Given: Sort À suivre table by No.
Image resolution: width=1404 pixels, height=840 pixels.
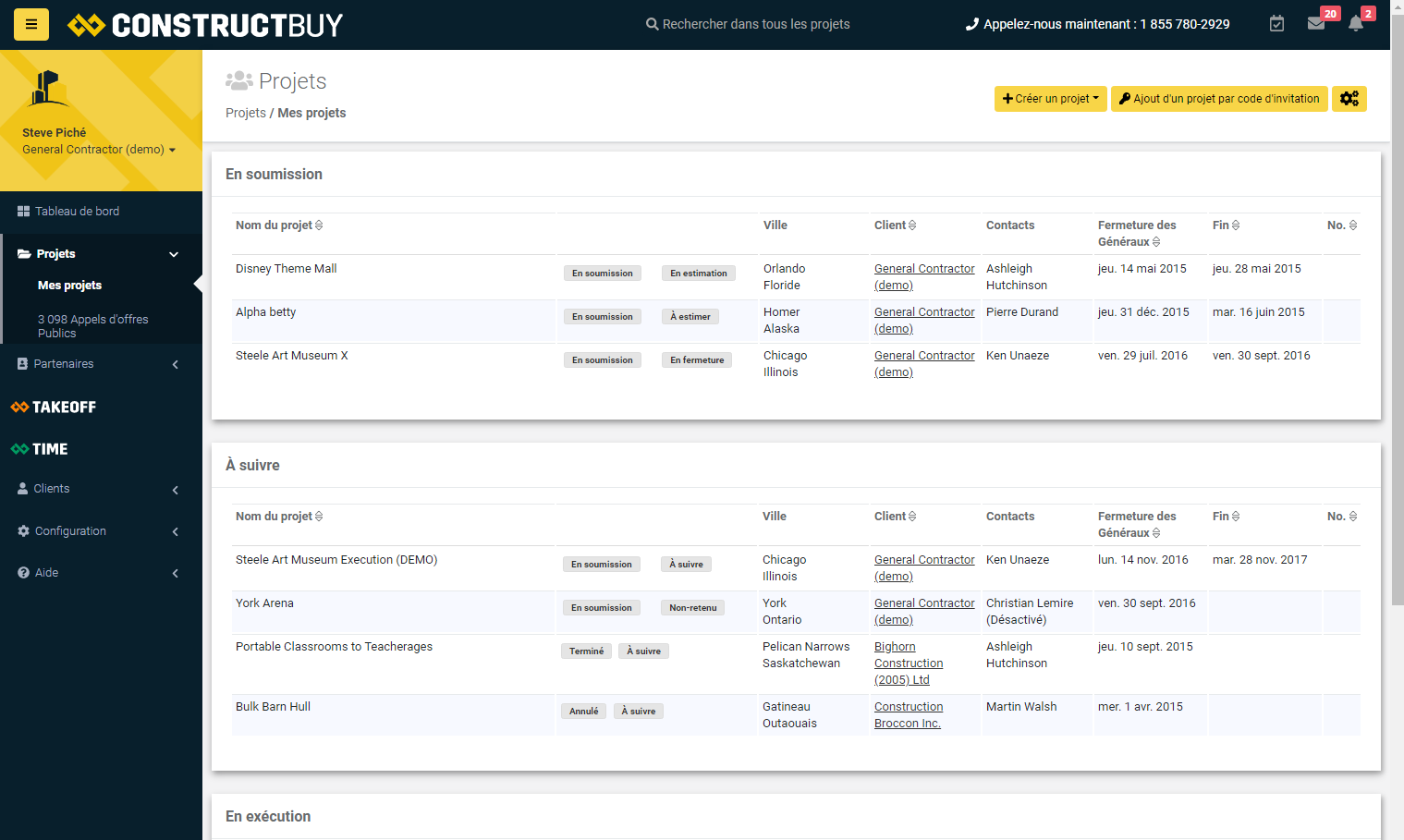Looking at the screenshot, I should click(1342, 517).
